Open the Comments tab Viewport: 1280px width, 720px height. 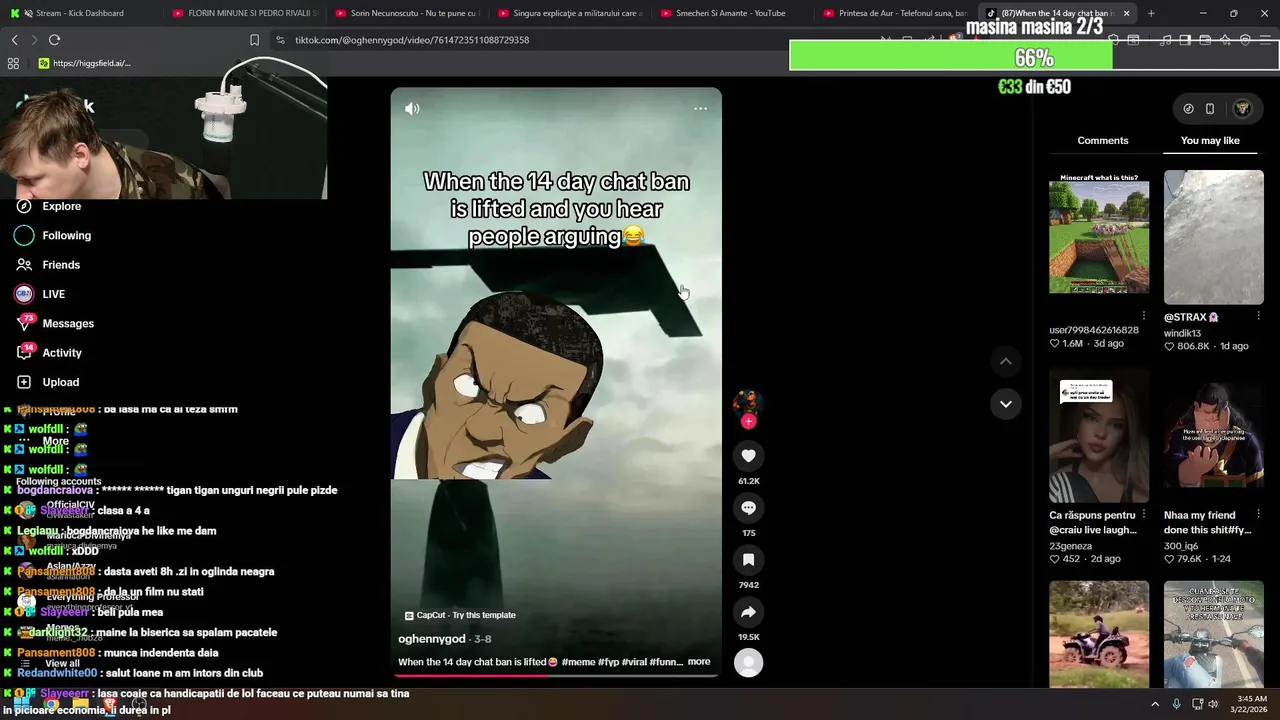pyautogui.click(x=1103, y=140)
